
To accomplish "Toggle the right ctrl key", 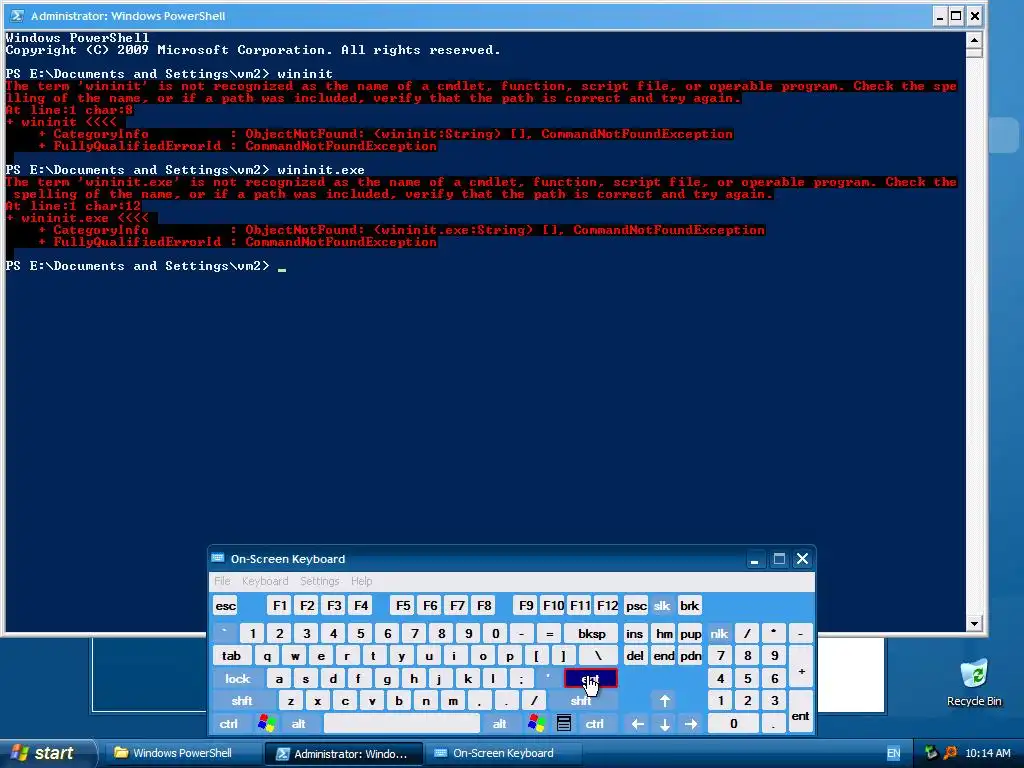I will tap(594, 724).
